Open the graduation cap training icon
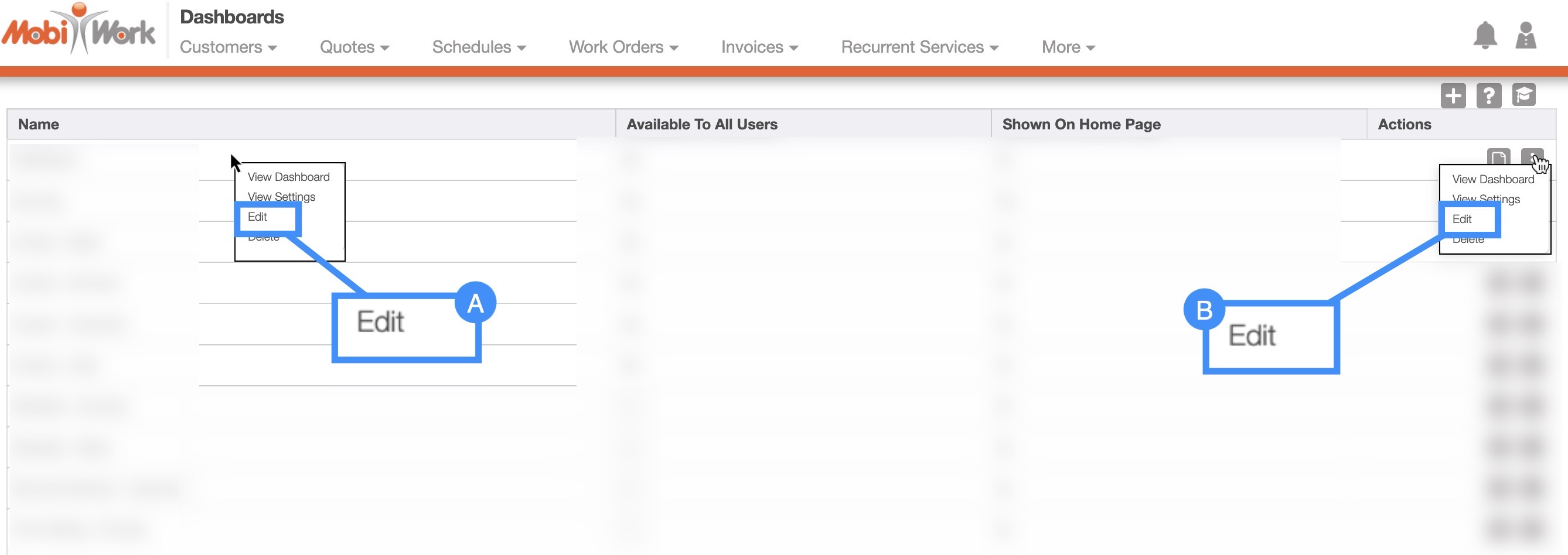 click(1523, 95)
